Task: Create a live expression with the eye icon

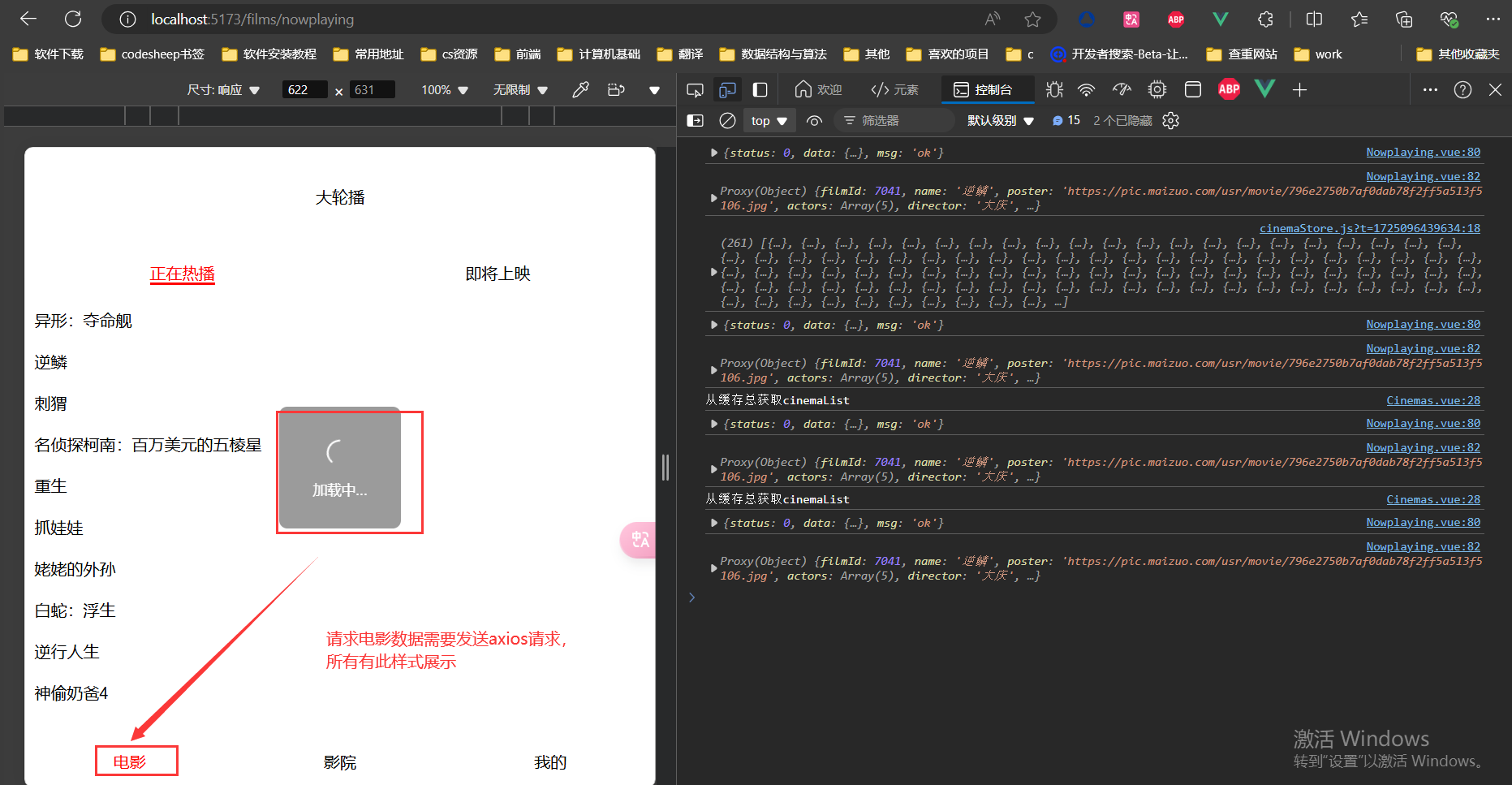Action: 814,120
